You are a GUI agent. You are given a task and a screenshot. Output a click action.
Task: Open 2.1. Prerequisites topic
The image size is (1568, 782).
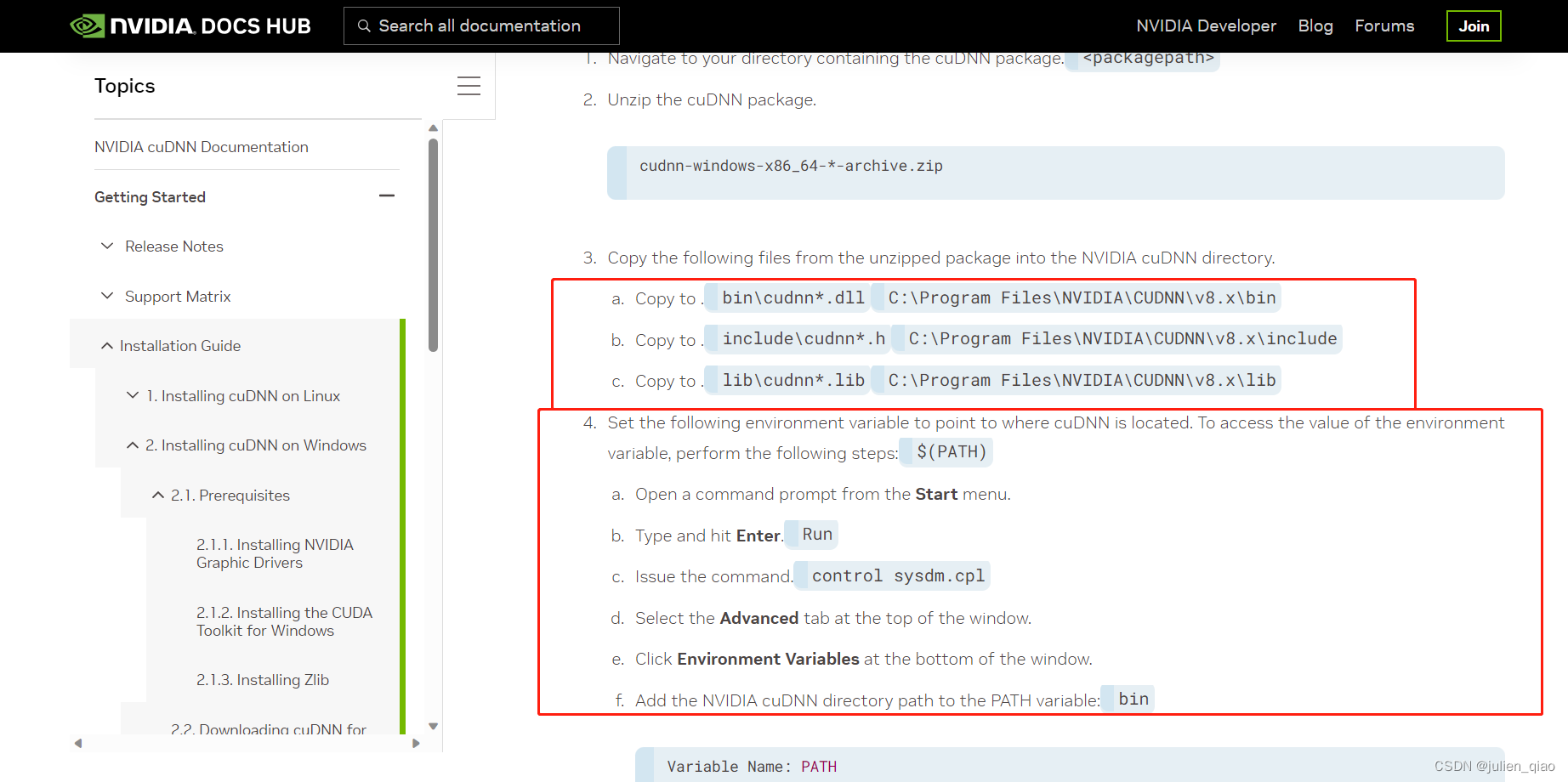point(230,496)
